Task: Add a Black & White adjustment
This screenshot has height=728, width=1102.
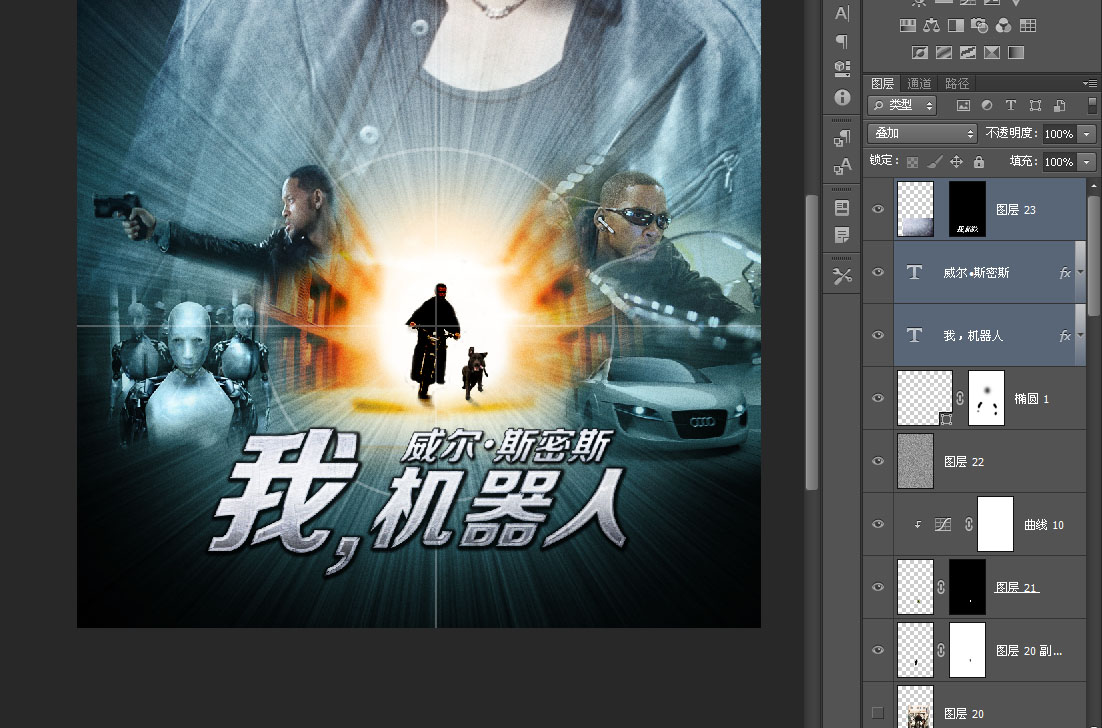Action: click(956, 26)
